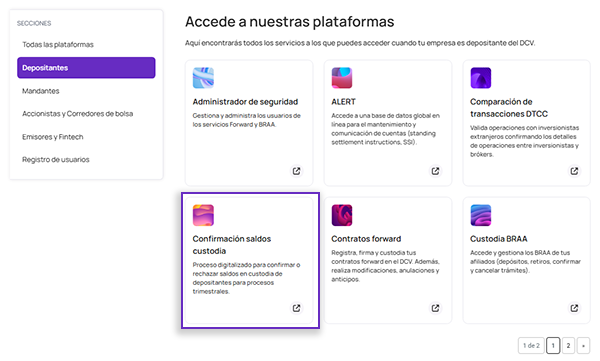The width and height of the screenshot is (600, 361).
Task: Click Comparación de transacciones DTCC title
Action: (509, 108)
